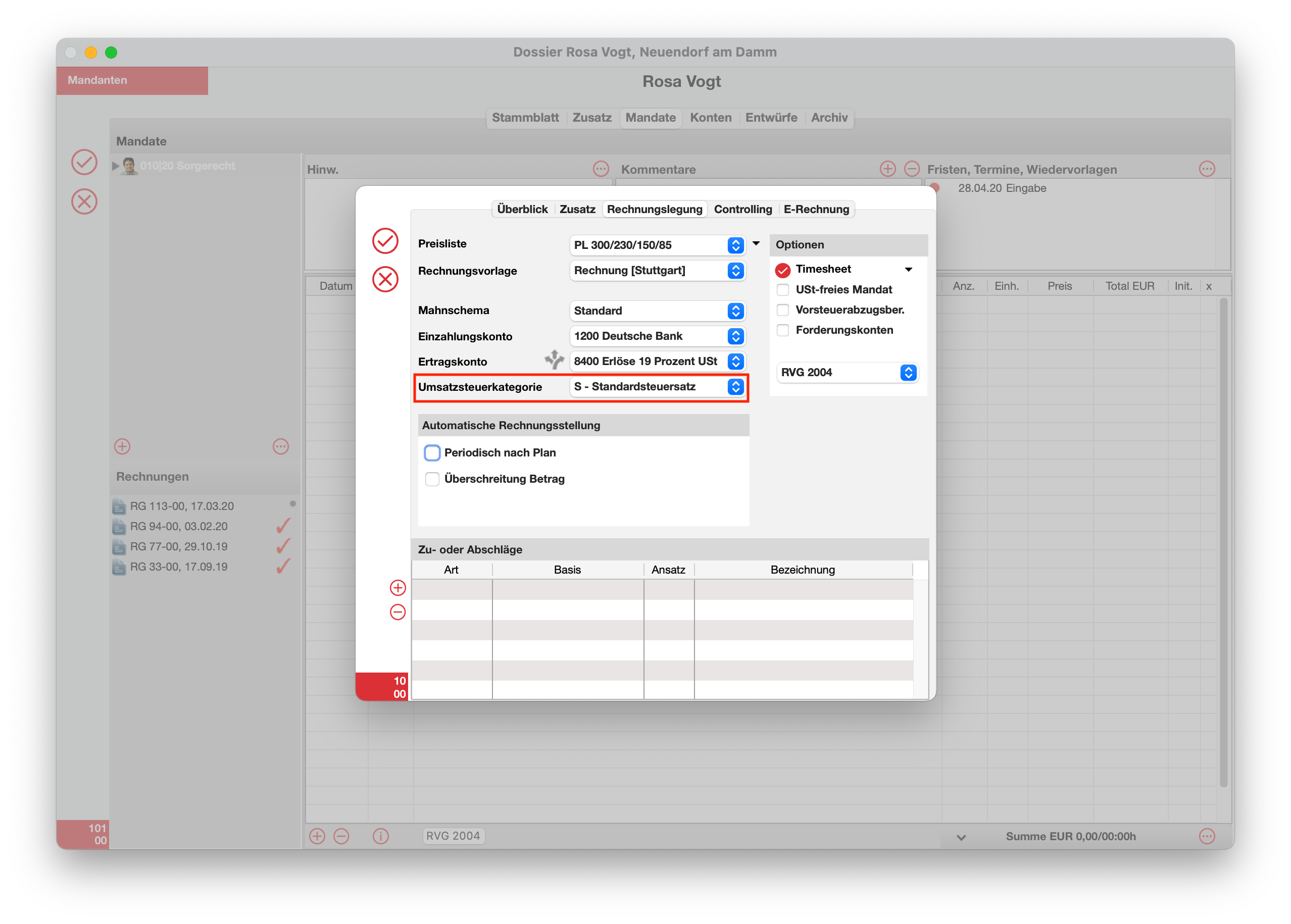Click Mandanten button

(x=132, y=80)
